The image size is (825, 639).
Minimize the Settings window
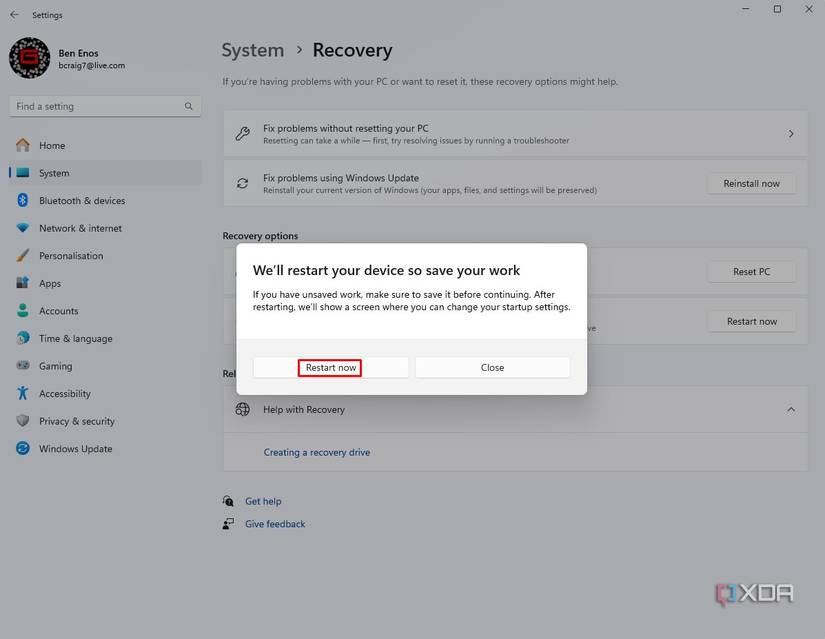point(746,9)
